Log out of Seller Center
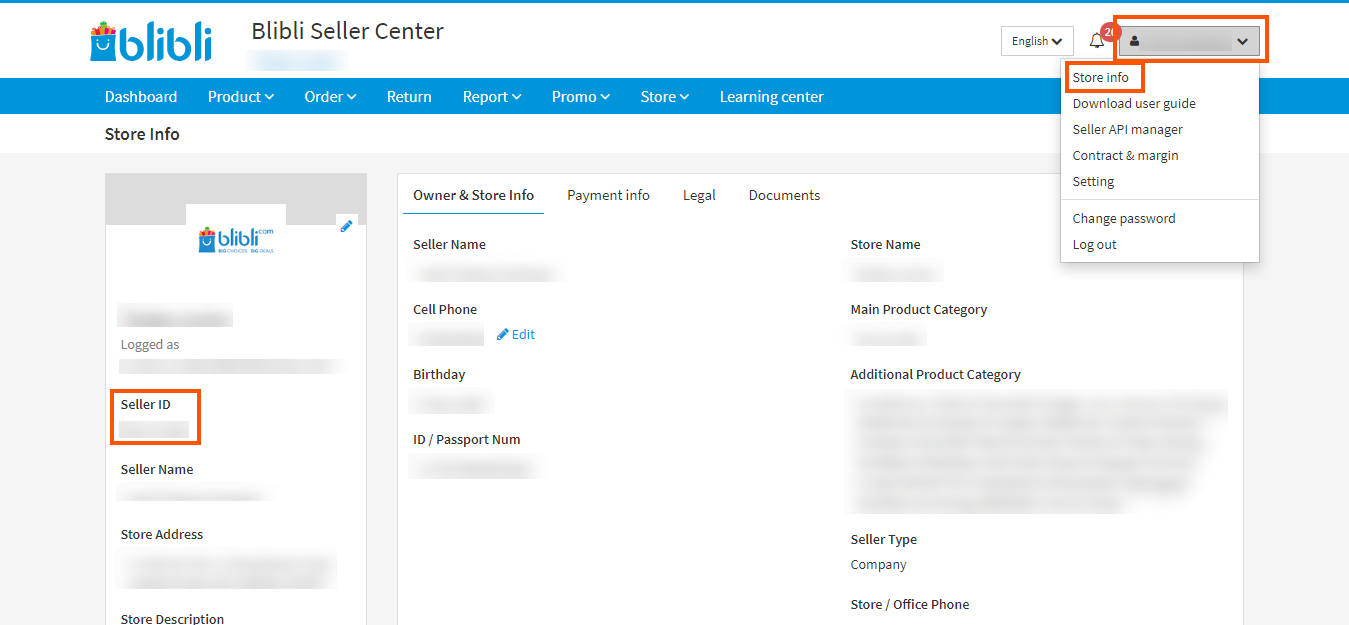Viewport: 1349px width, 625px height. [1095, 244]
